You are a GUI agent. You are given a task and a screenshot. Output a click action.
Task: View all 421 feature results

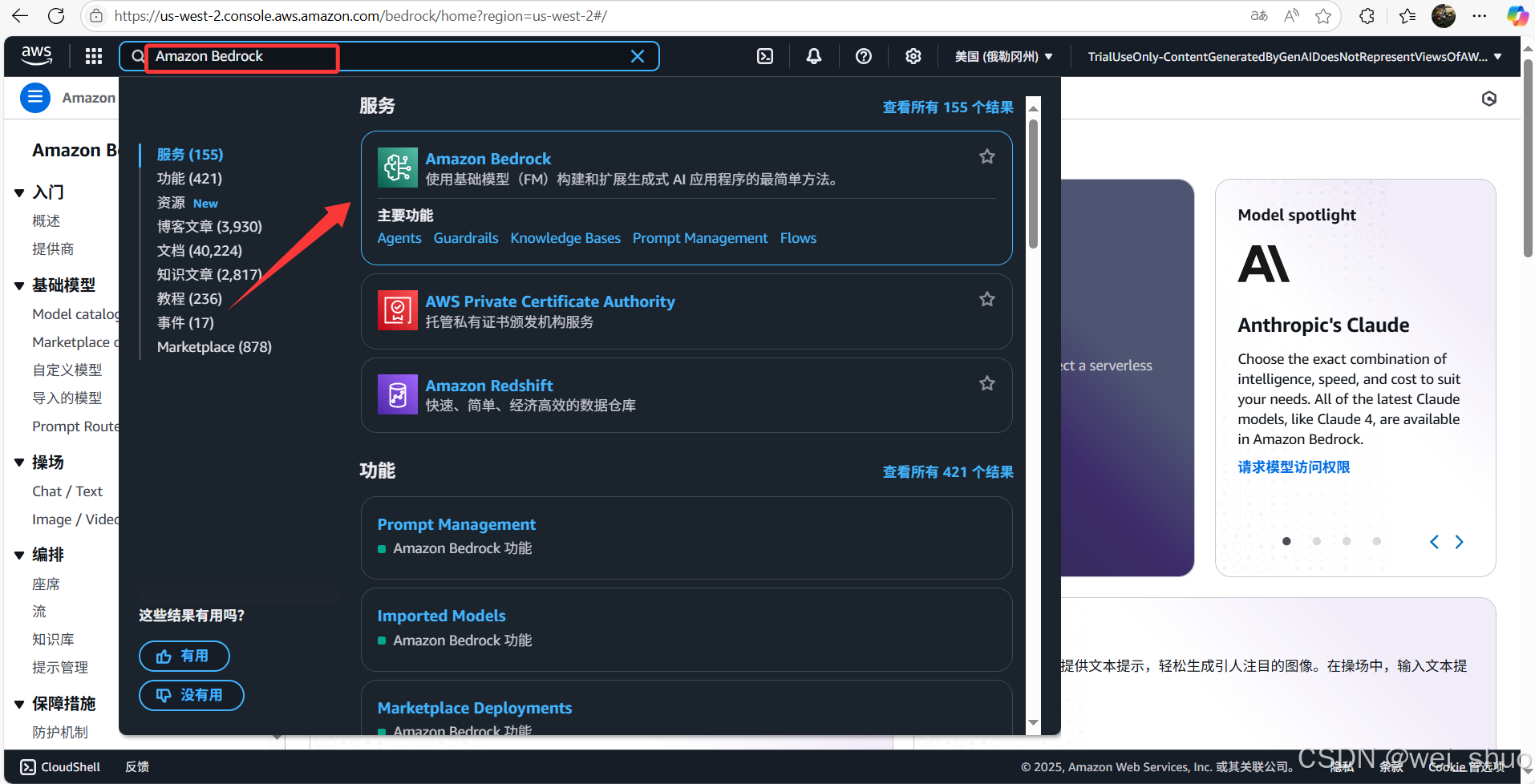tap(948, 472)
